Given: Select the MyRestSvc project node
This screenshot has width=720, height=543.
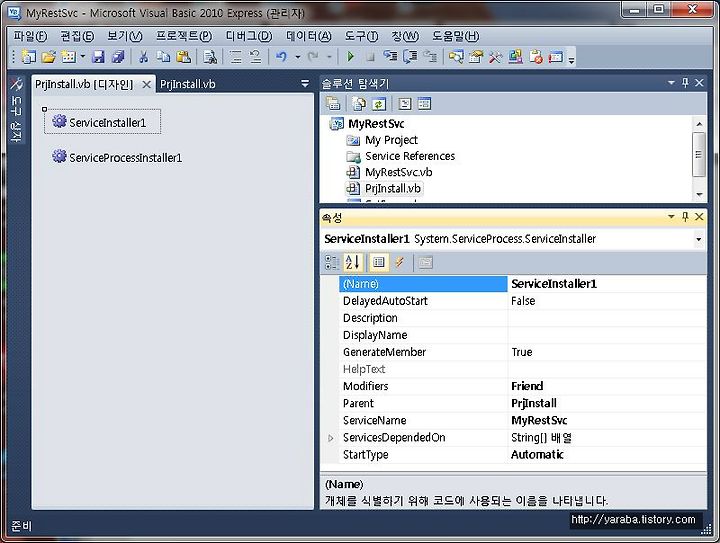Looking at the screenshot, I should click(x=376, y=124).
